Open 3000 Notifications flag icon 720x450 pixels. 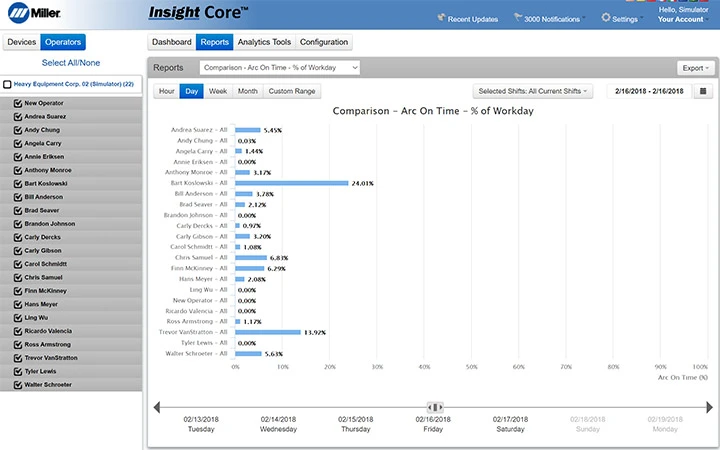pyautogui.click(x=518, y=17)
